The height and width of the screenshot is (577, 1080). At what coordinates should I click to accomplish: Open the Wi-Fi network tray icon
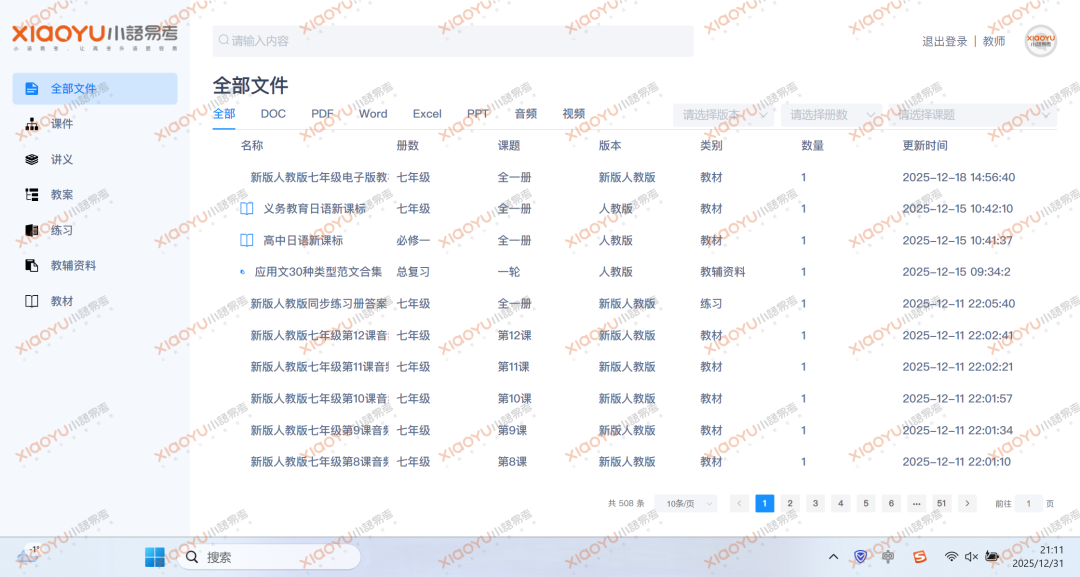coord(951,556)
